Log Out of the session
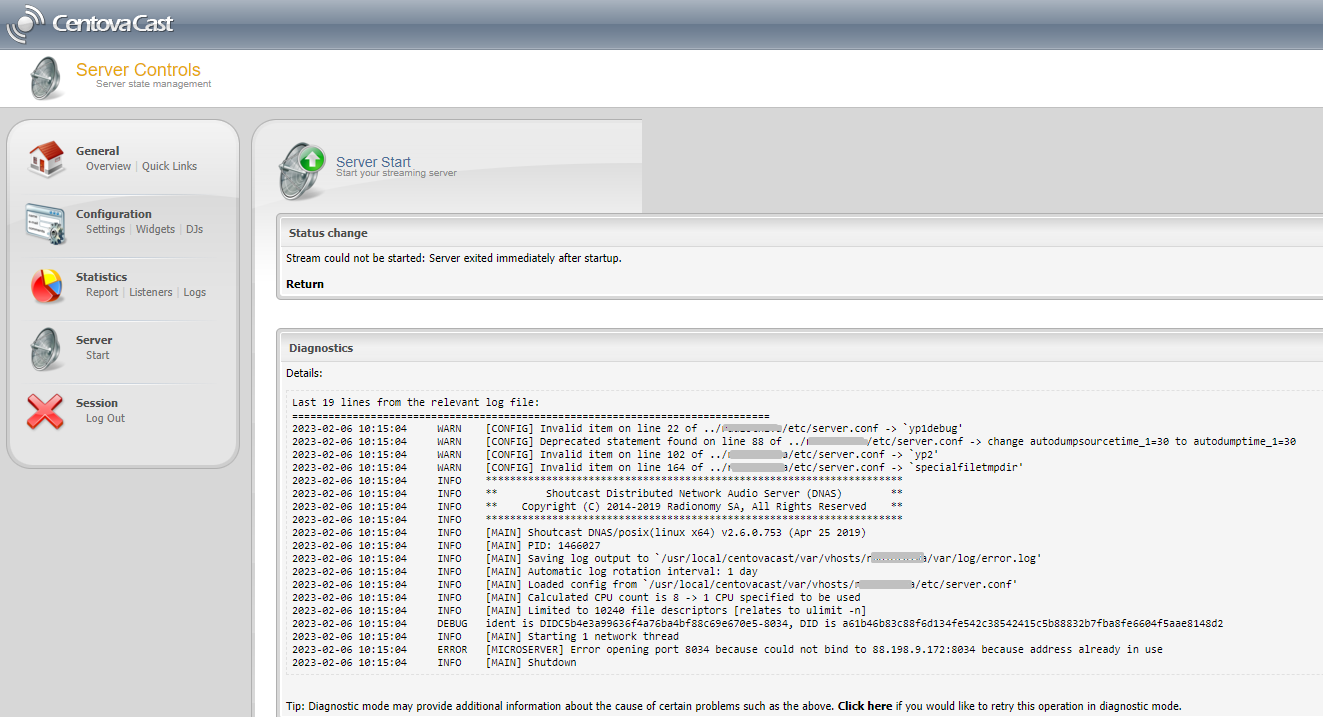This screenshot has width=1323, height=717. coord(105,419)
